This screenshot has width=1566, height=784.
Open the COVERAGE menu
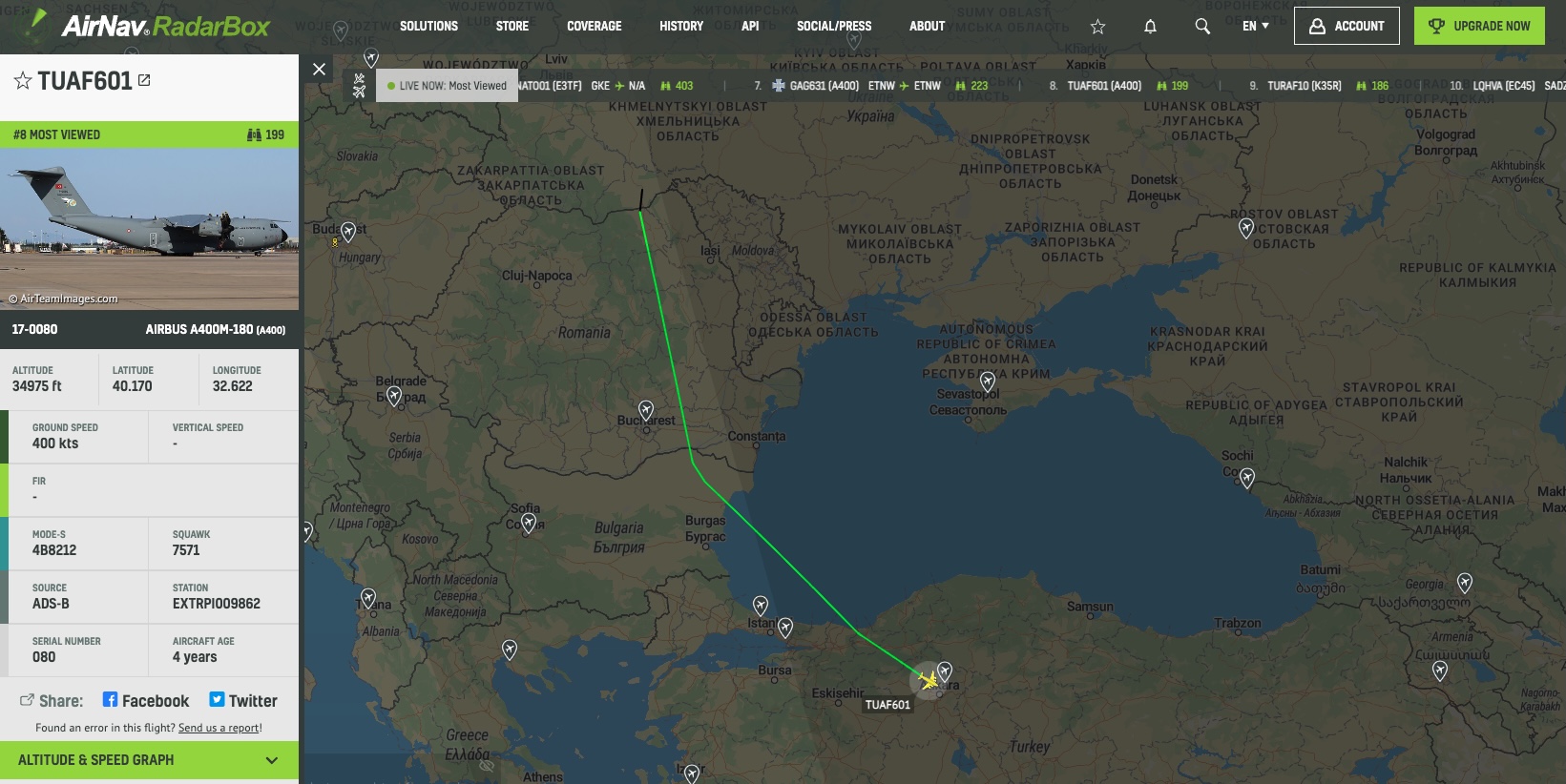point(594,26)
